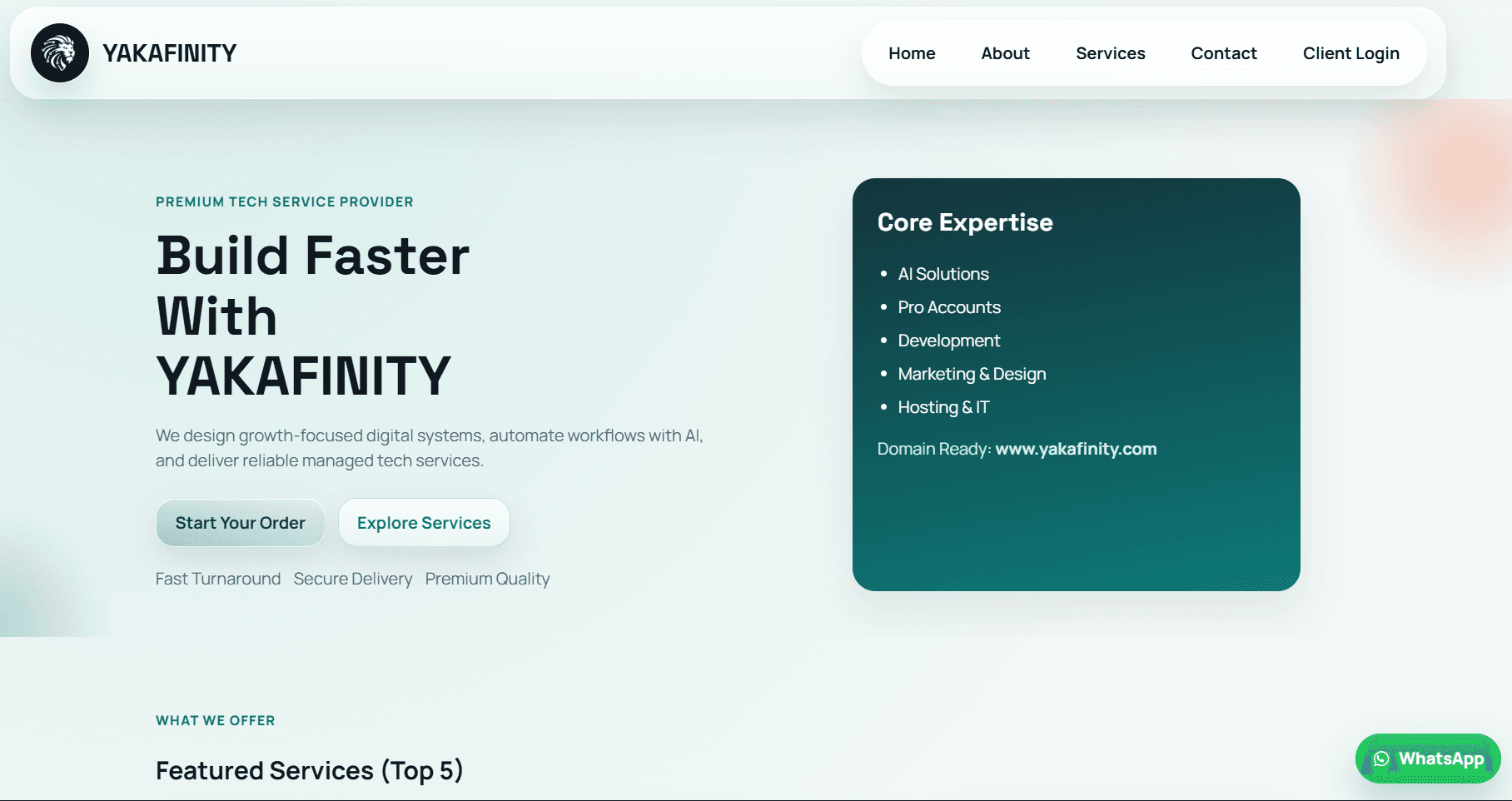This screenshot has width=1512, height=801.
Task: Click the Premium Quality label
Action: pos(487,579)
